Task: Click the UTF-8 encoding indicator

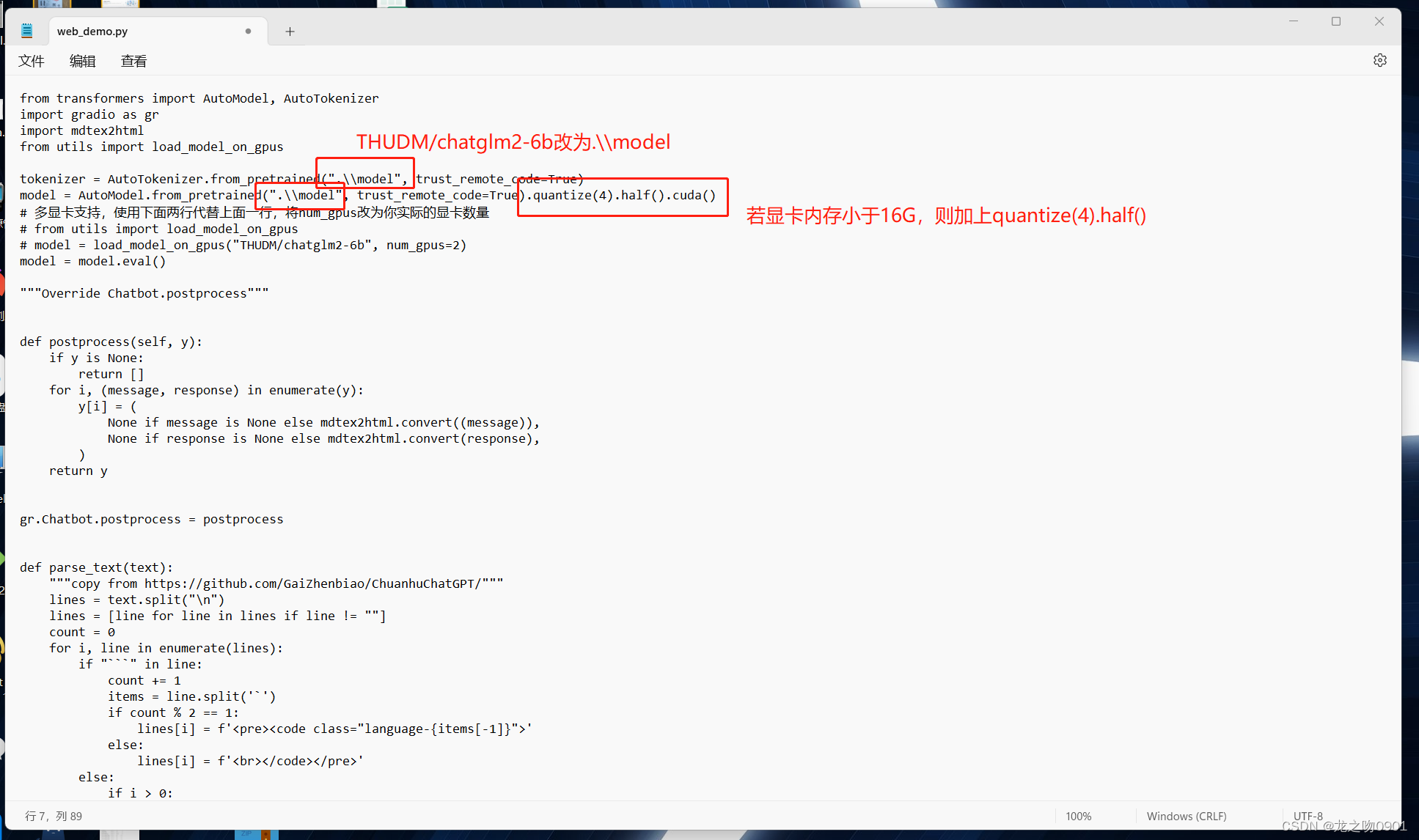Action: [x=1308, y=816]
